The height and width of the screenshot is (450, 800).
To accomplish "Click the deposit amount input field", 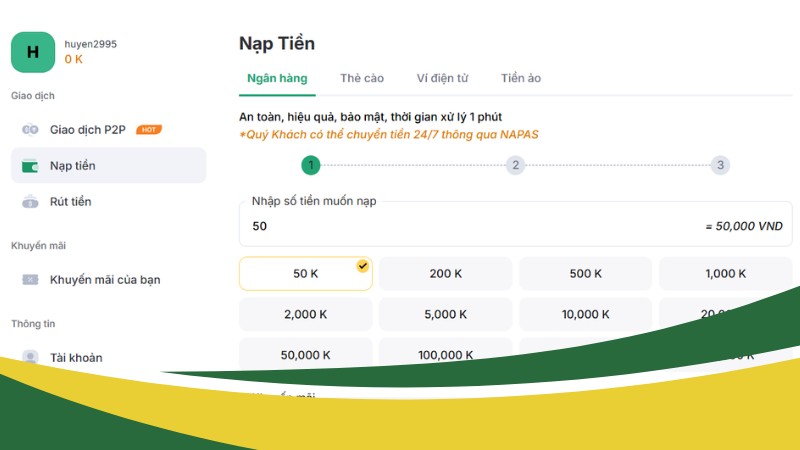I will coord(470,227).
